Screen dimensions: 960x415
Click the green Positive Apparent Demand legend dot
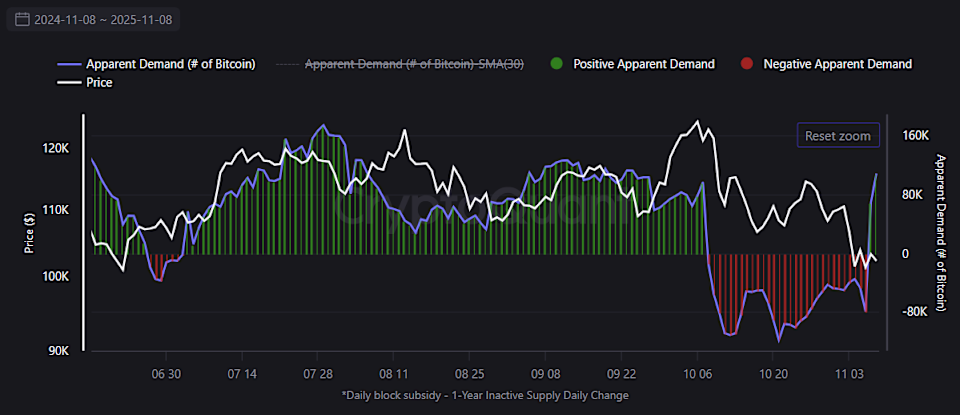(556, 64)
